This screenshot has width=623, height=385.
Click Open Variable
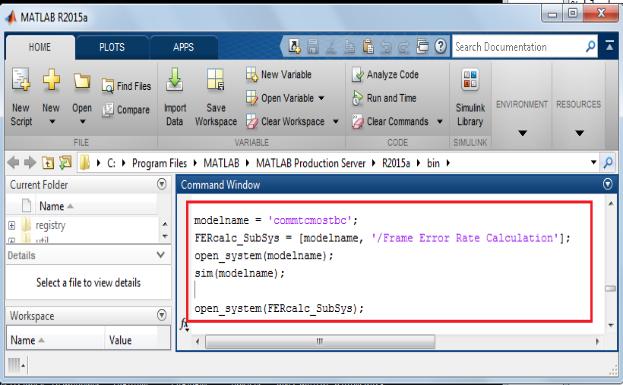click(280, 98)
